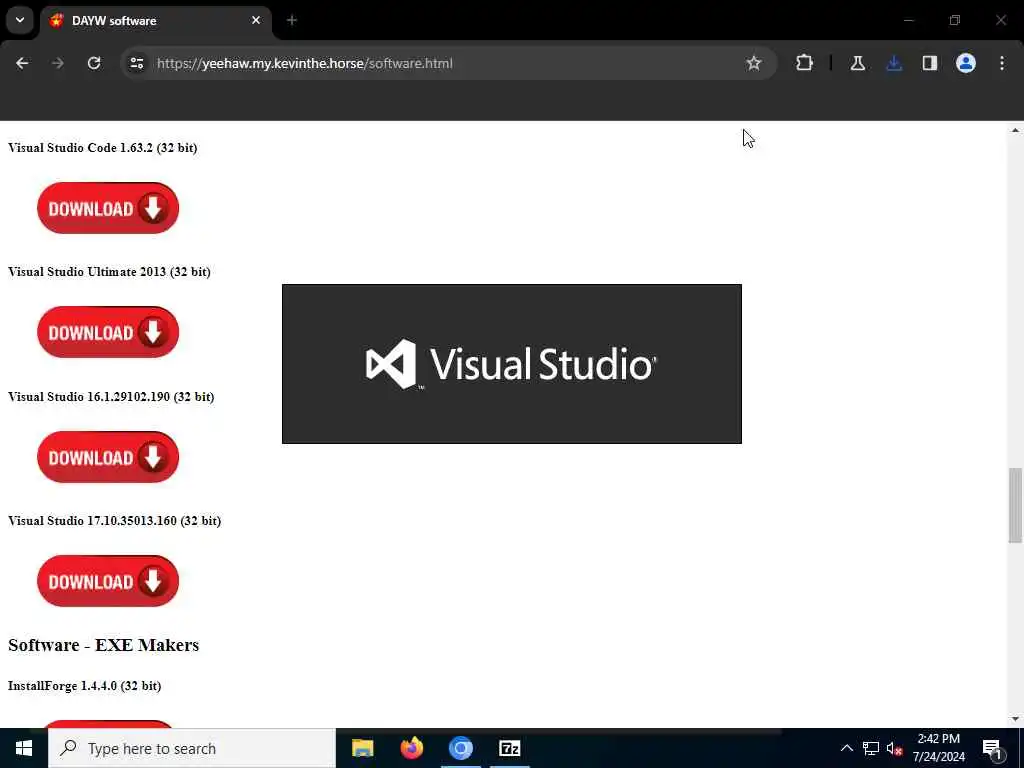Image resolution: width=1024 pixels, height=768 pixels.
Task: Open the muted volume tray icon
Action: (894, 748)
